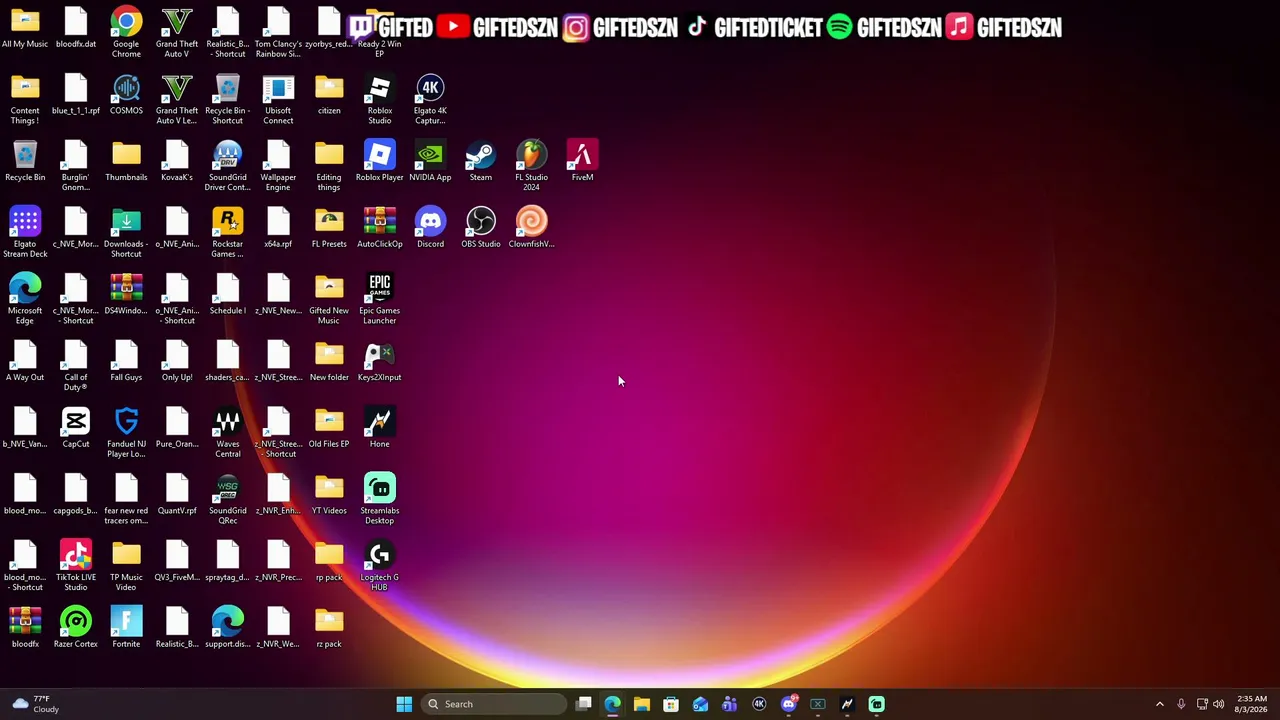The width and height of the screenshot is (1280, 720).
Task: Select the SoundGrid QRec desktop icon
Action: [x=227, y=499]
